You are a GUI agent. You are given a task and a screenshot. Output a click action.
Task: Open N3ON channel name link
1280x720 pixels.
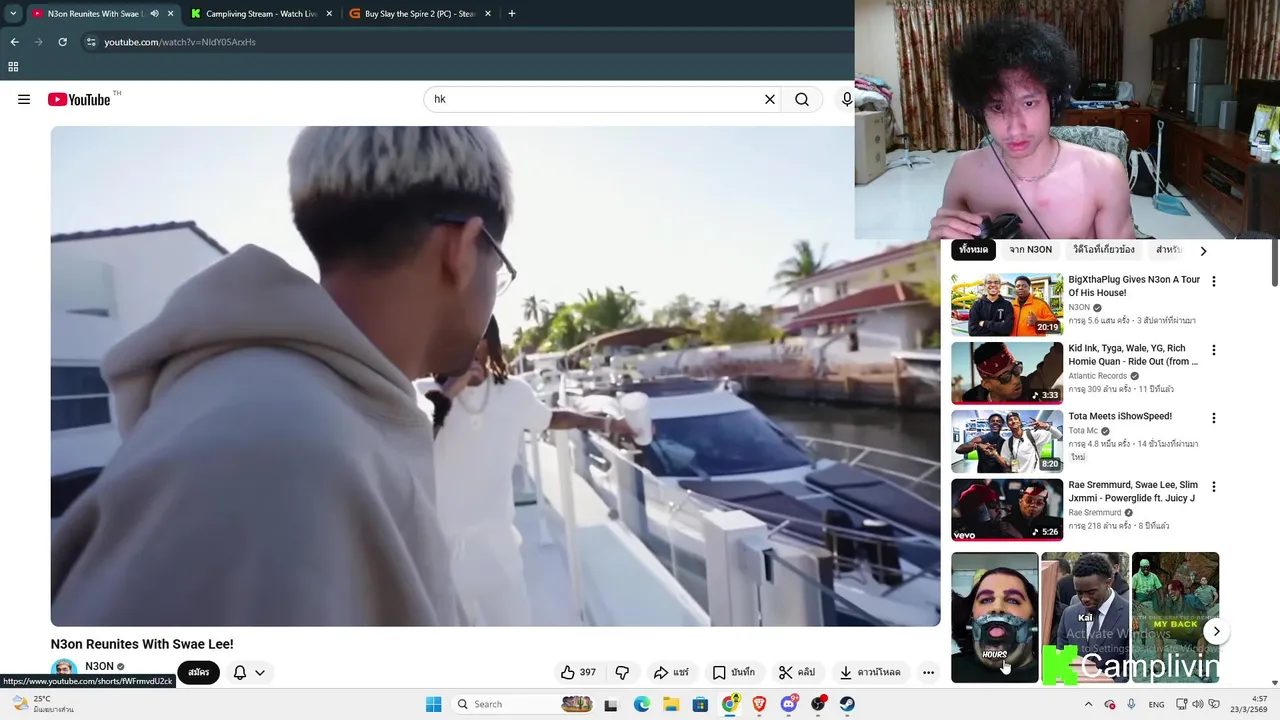[99, 666]
